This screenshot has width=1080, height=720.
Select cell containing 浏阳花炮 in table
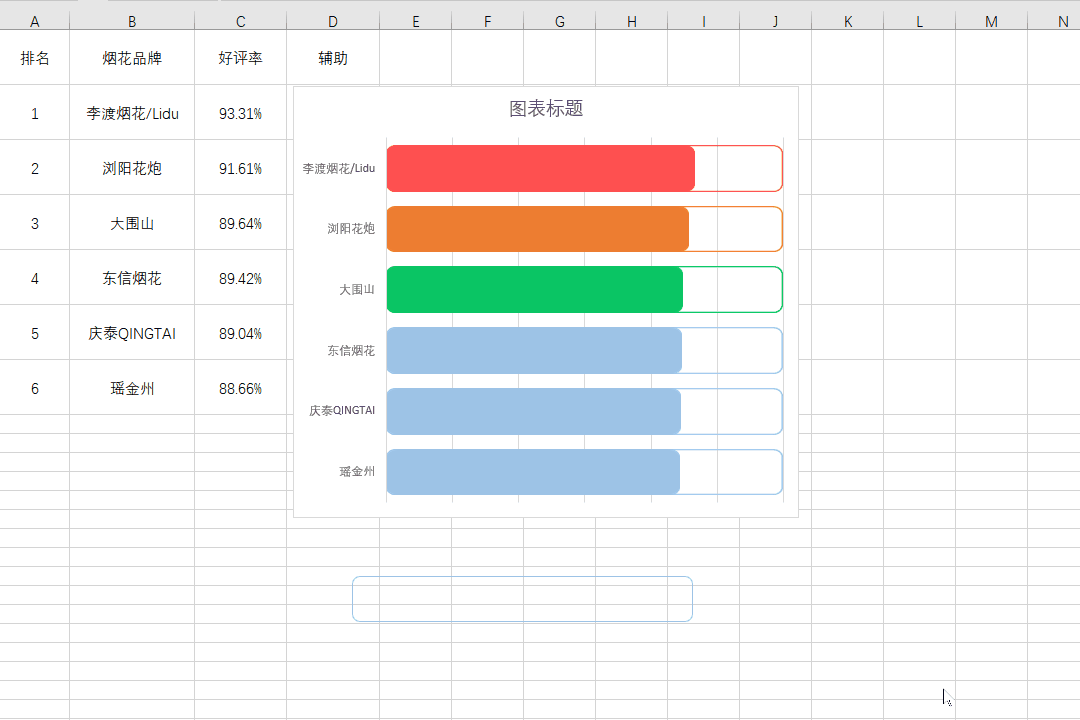tap(132, 168)
